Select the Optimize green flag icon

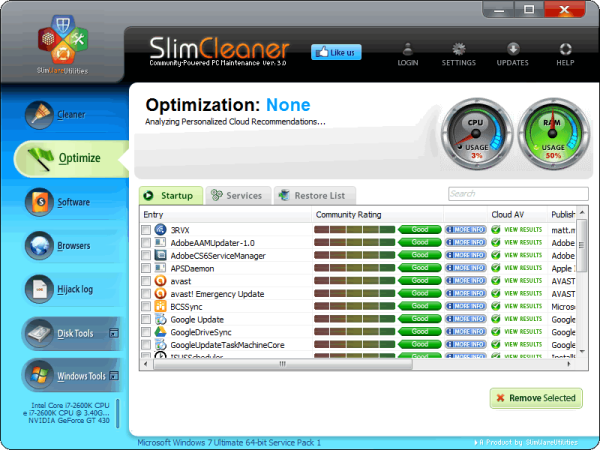point(41,159)
